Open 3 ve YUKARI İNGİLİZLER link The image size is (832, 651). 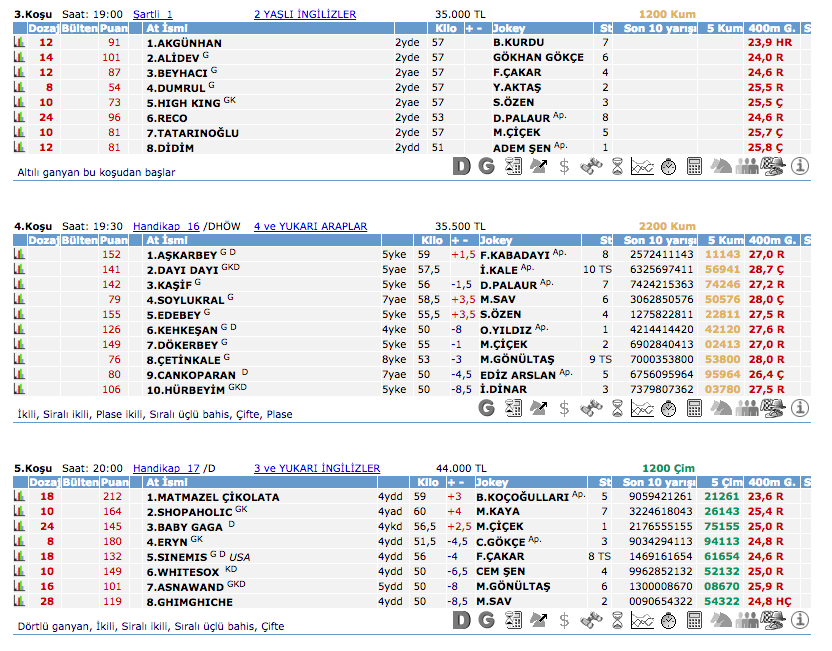click(317, 468)
